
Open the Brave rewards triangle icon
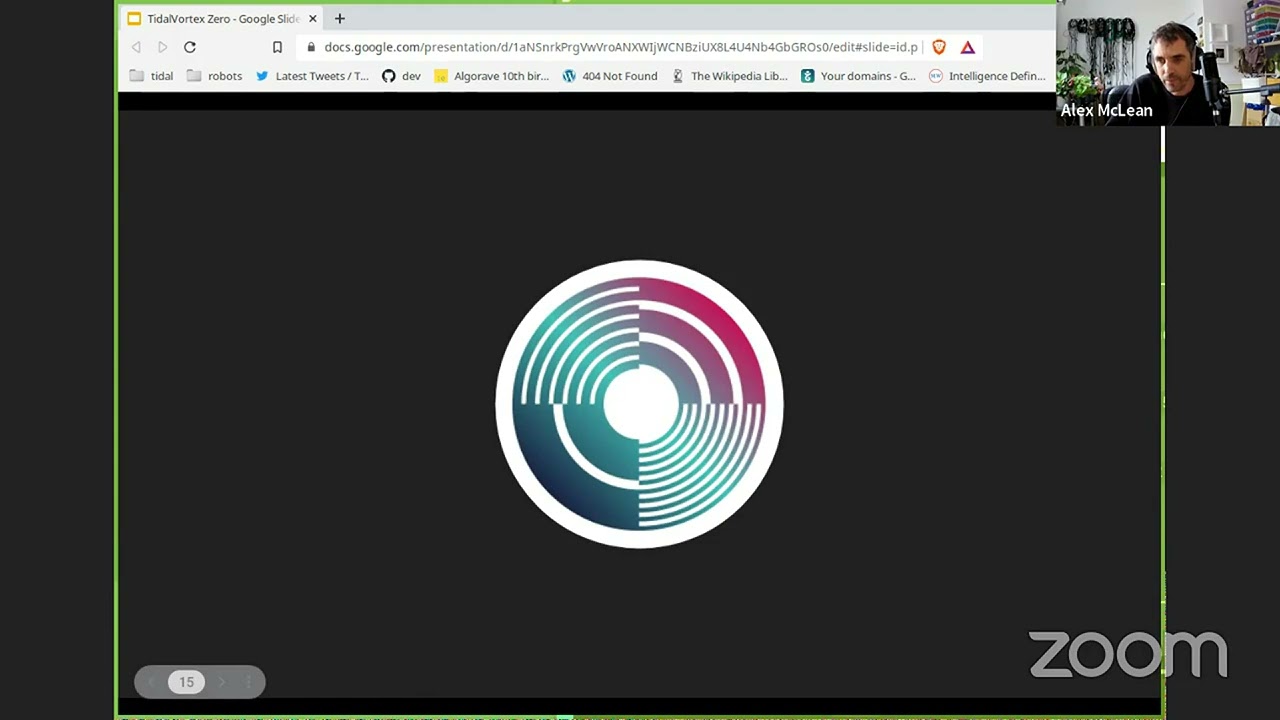pos(968,47)
